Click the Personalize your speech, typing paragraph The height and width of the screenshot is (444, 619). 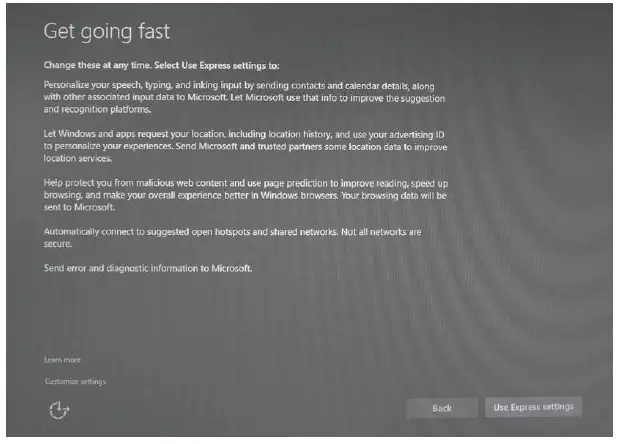point(244,97)
